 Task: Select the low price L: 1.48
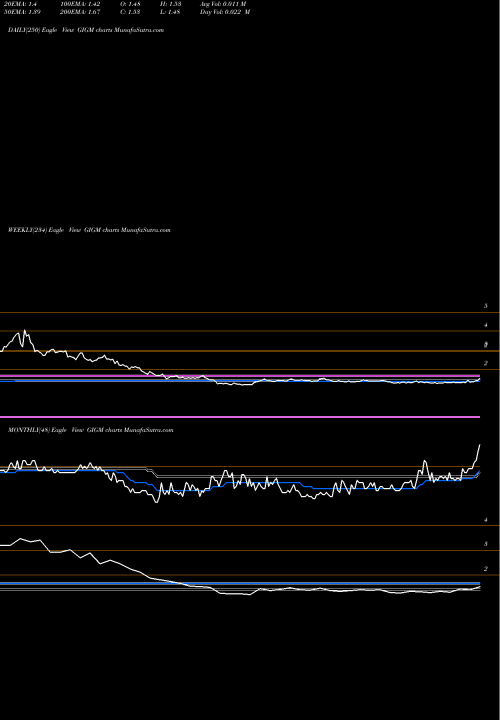[170, 12]
